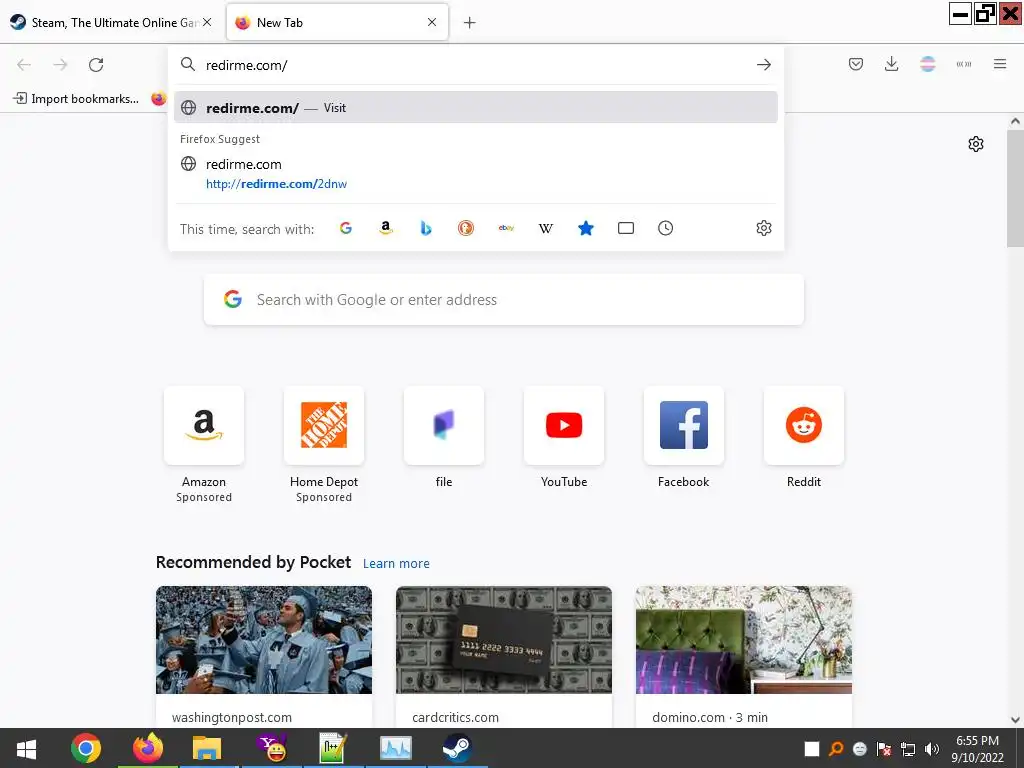Click the flag with red X tray icon
Viewport: 1024px width, 768px height.
click(x=884, y=749)
